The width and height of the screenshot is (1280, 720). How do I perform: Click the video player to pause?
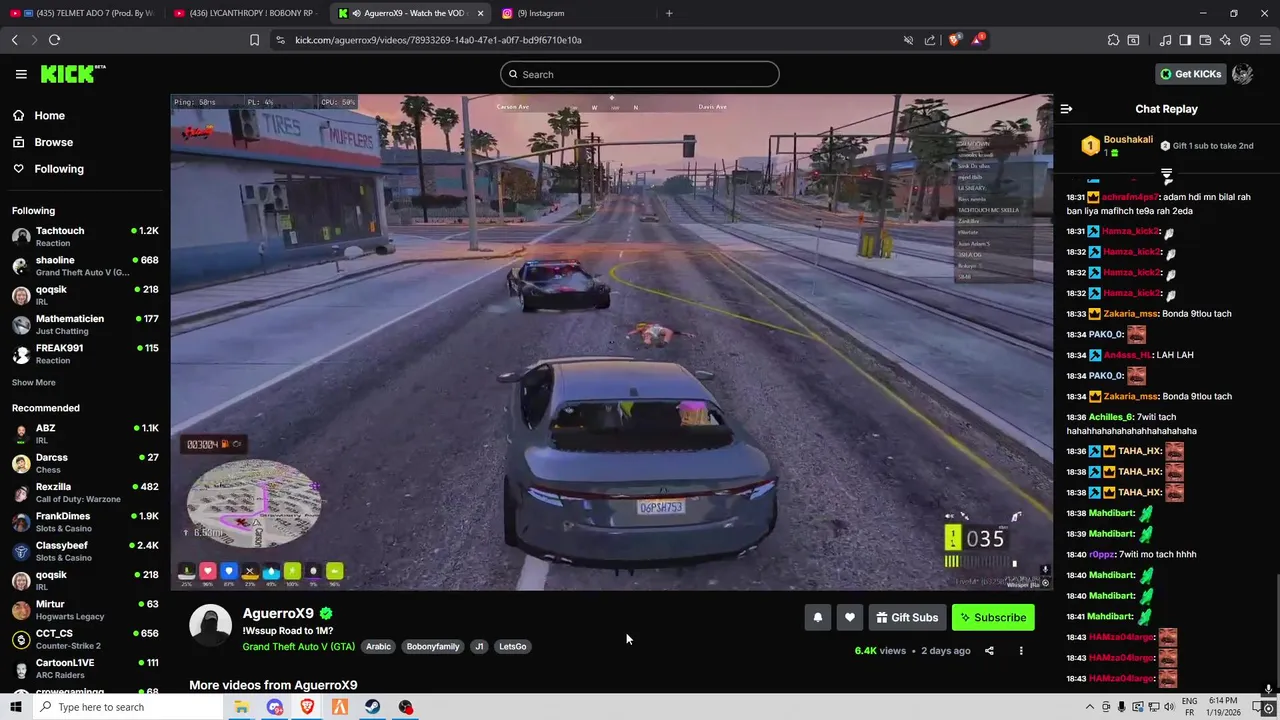(x=611, y=342)
